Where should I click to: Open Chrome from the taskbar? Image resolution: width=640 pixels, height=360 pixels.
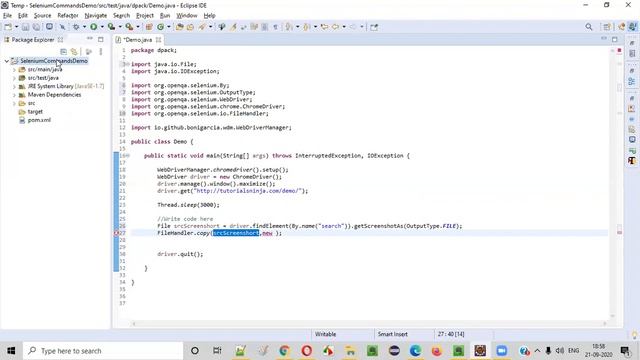tap(284, 351)
